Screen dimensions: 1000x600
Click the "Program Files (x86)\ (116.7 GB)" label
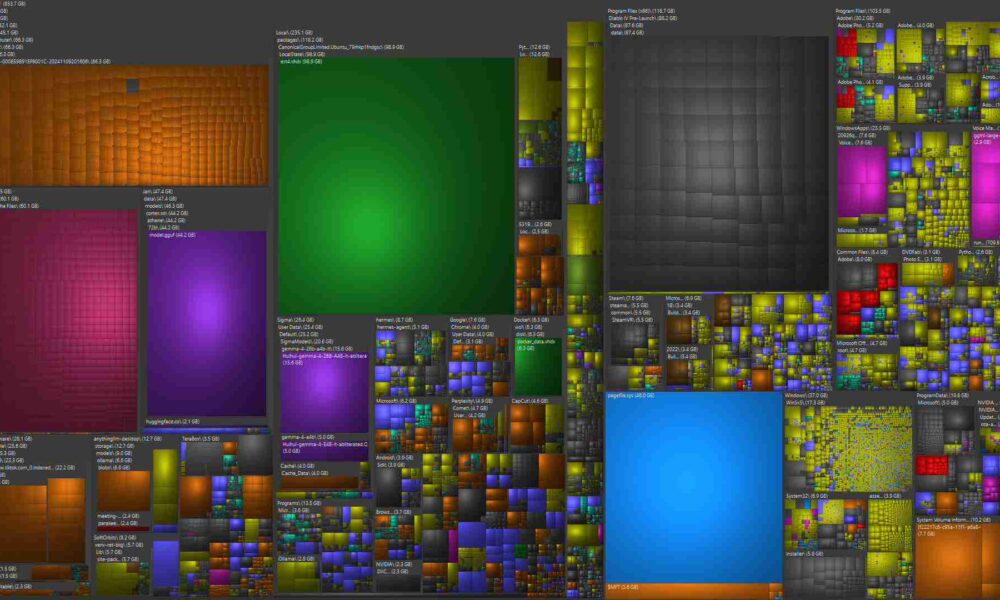642,11
